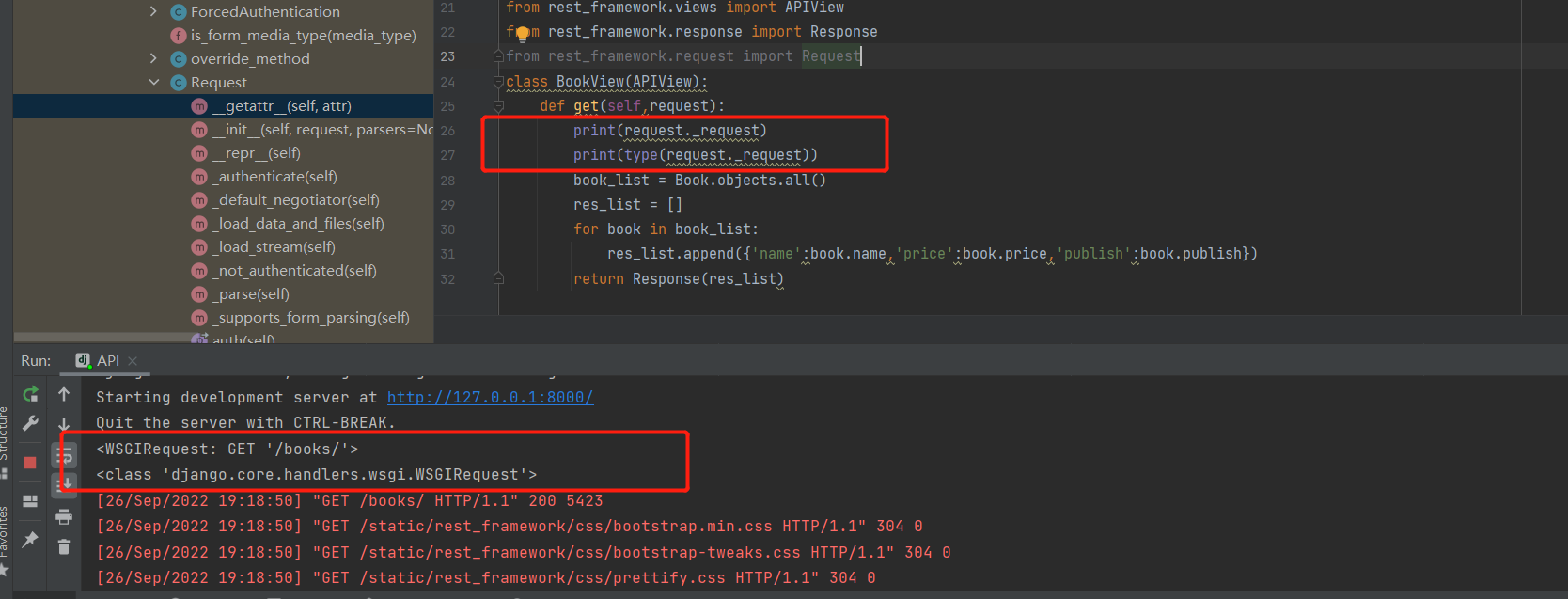Select _load_data_and_files(self) method
Screen dimensions: 1568x599
[298, 223]
